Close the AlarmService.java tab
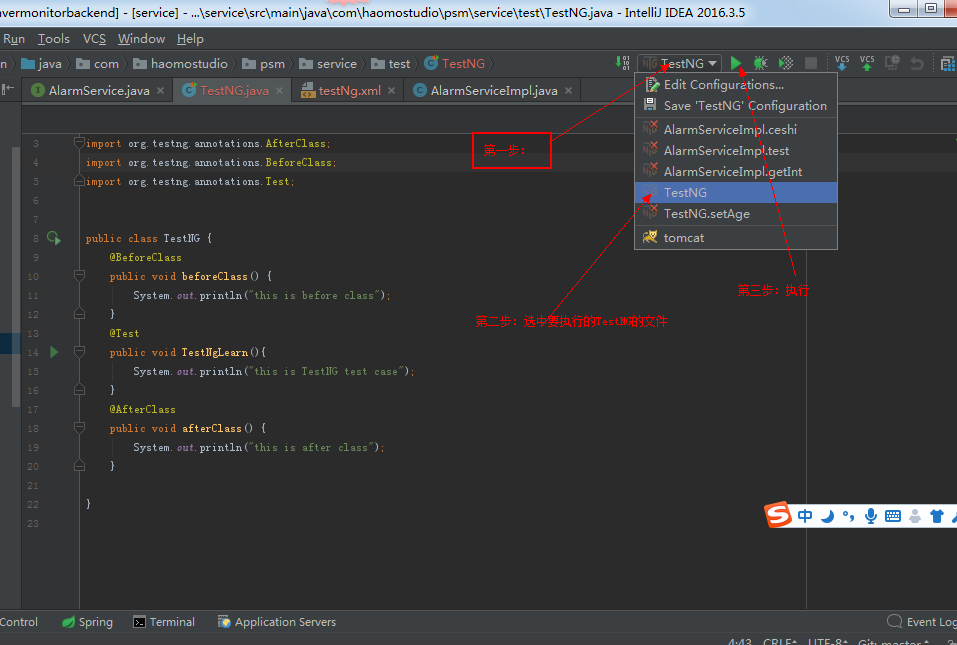 [x=161, y=90]
